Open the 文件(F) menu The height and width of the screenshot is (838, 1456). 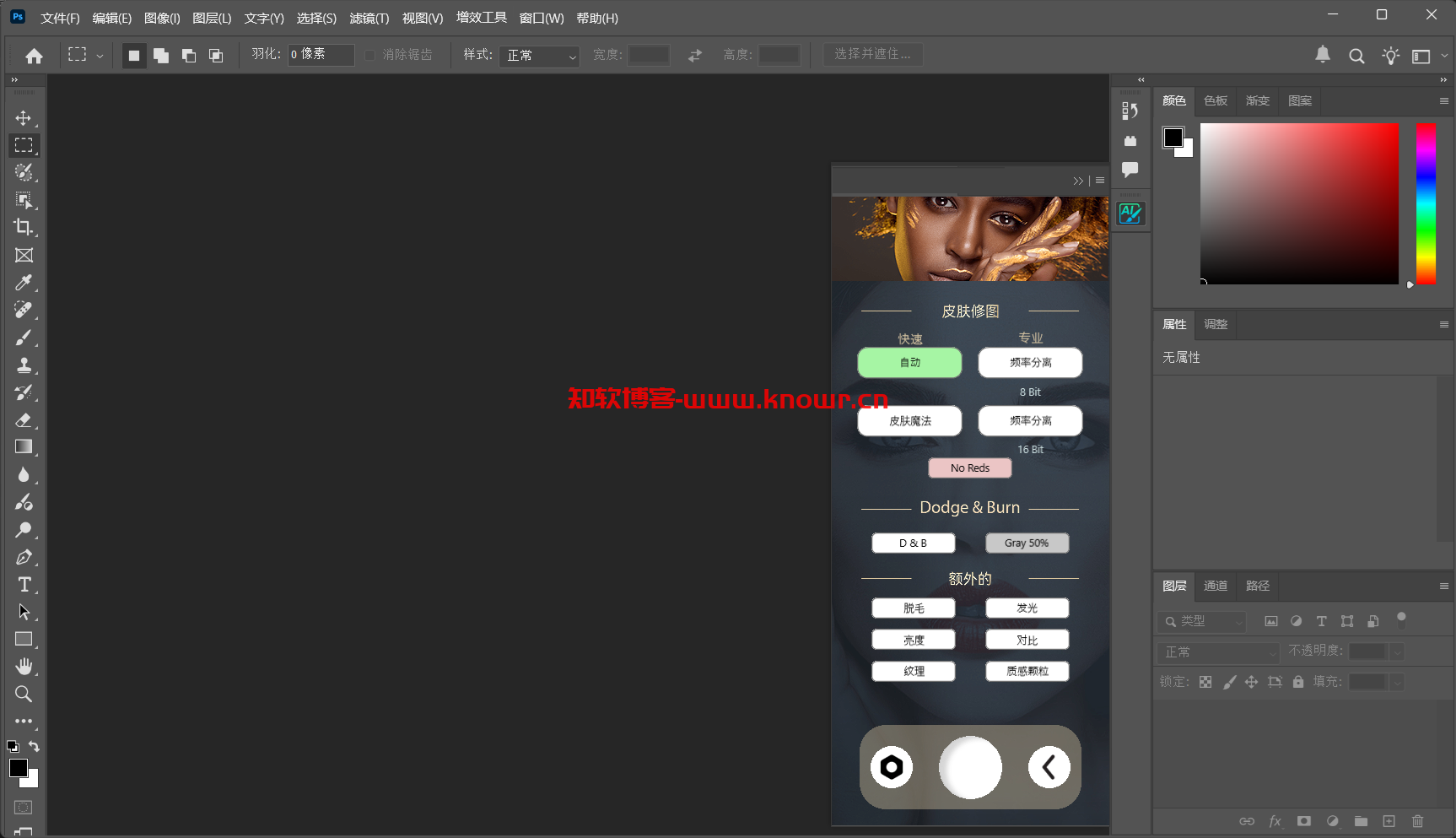tap(60, 18)
